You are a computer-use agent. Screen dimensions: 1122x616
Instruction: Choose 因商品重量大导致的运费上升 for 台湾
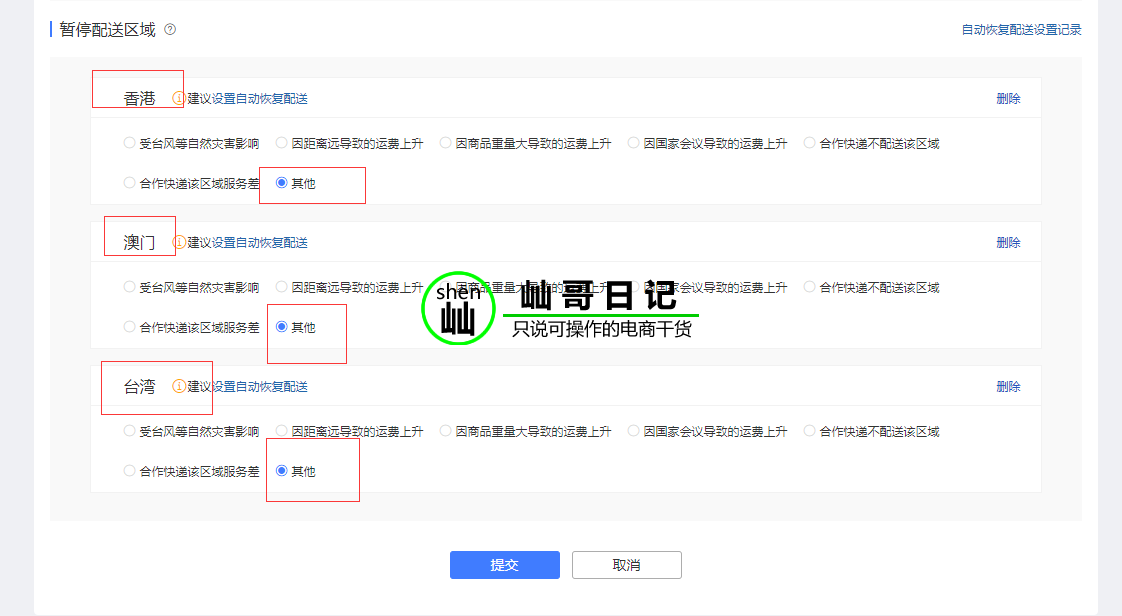[x=445, y=431]
